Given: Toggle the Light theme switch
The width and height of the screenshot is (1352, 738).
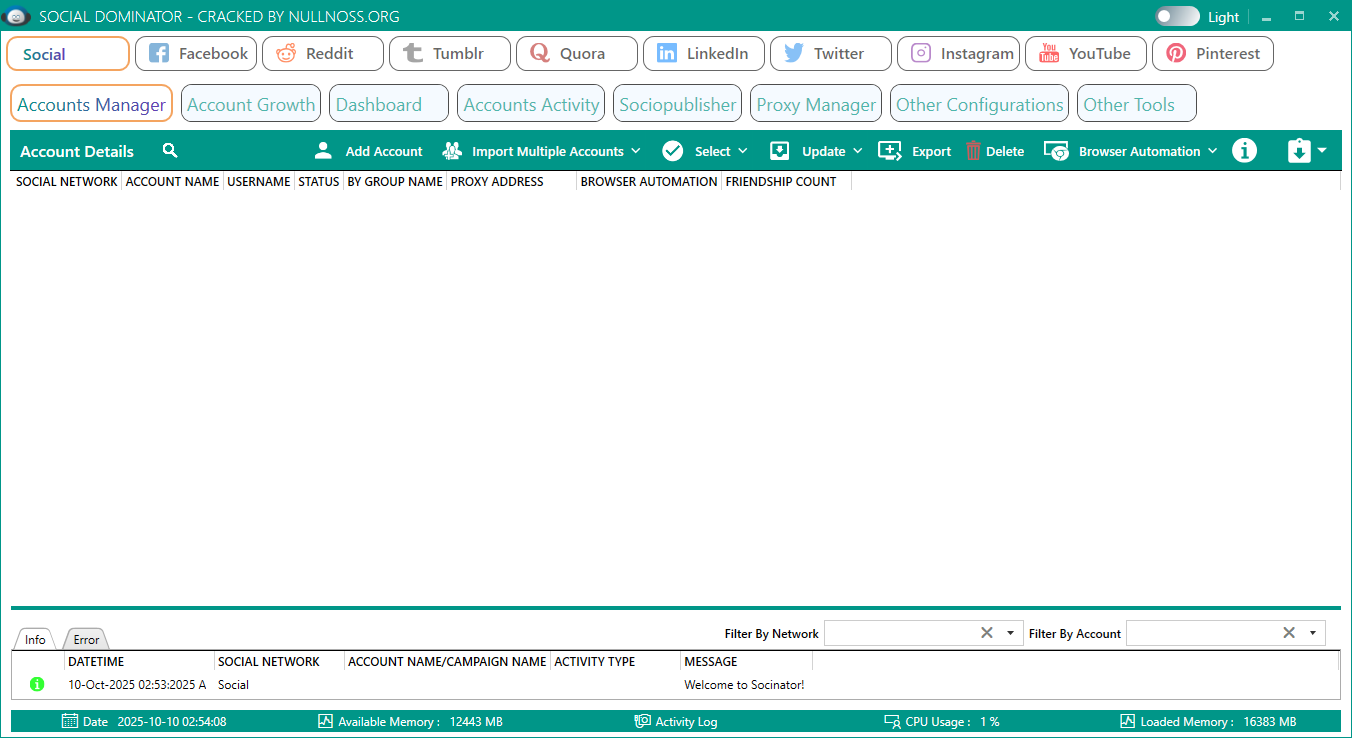Looking at the screenshot, I should pos(1177,17).
